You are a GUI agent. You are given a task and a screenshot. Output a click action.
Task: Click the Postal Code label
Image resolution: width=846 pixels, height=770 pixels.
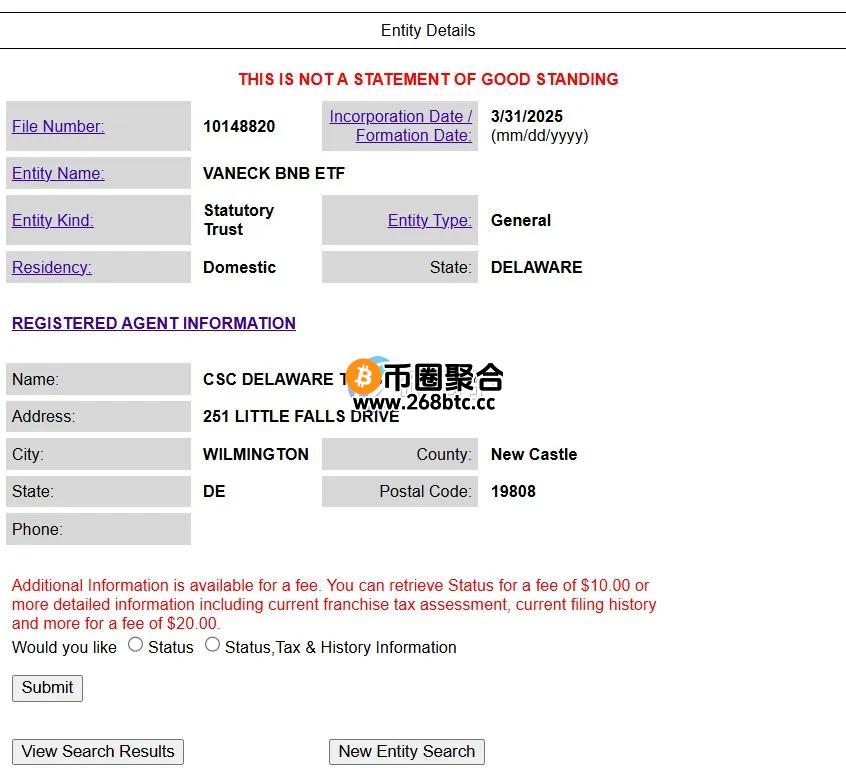[x=425, y=491]
